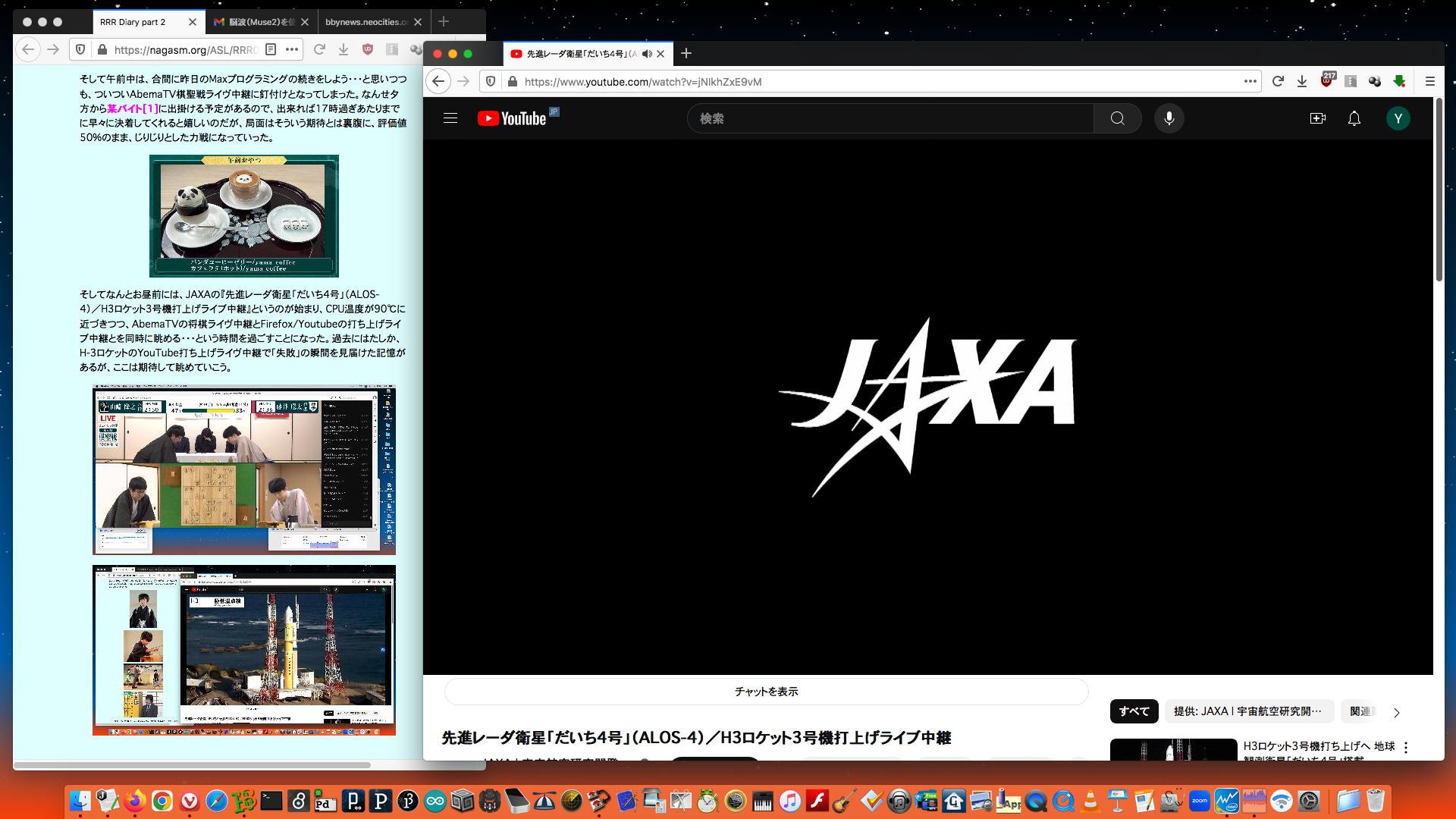The width and height of the screenshot is (1456, 819).
Task: Show chat with チャットを表示 button
Action: [766, 692]
